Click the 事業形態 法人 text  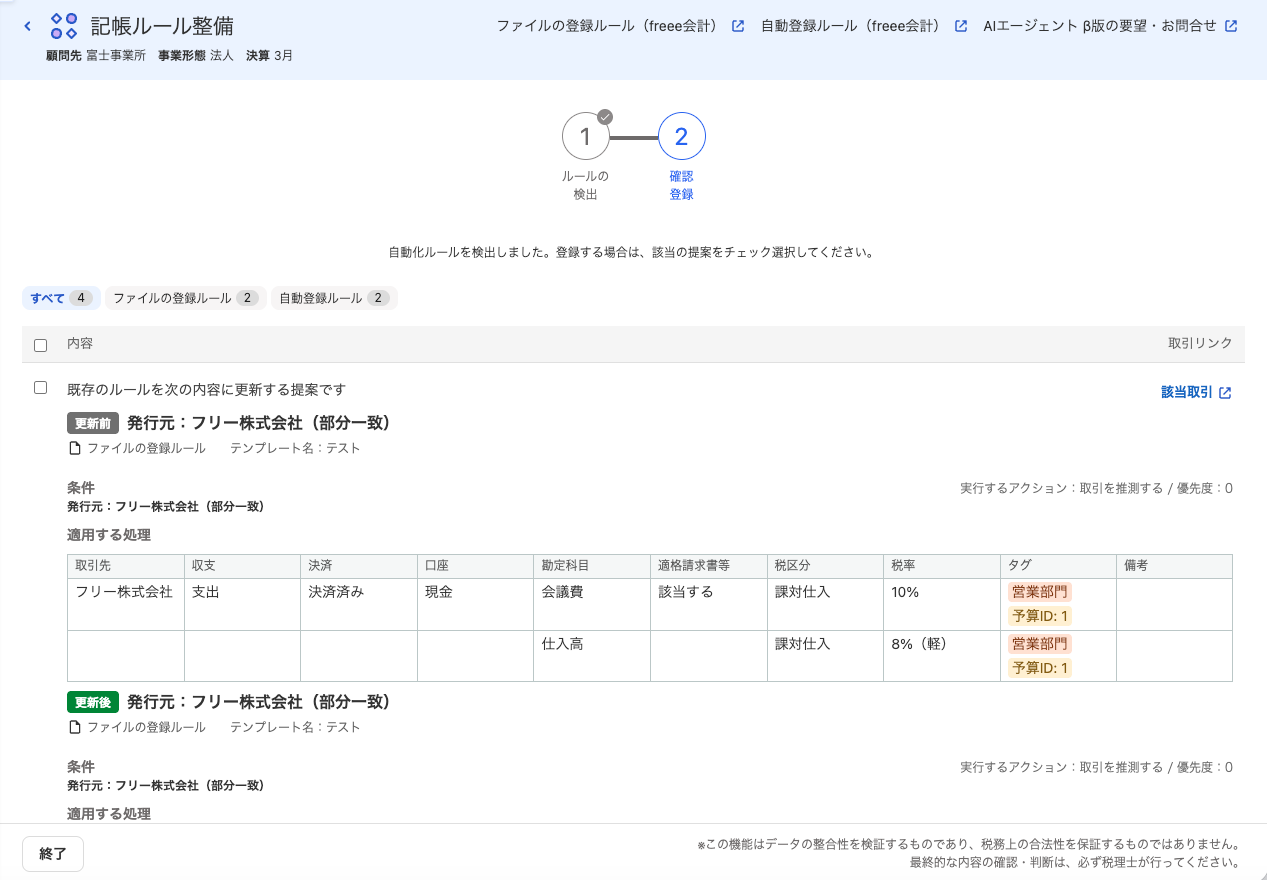tap(196, 56)
